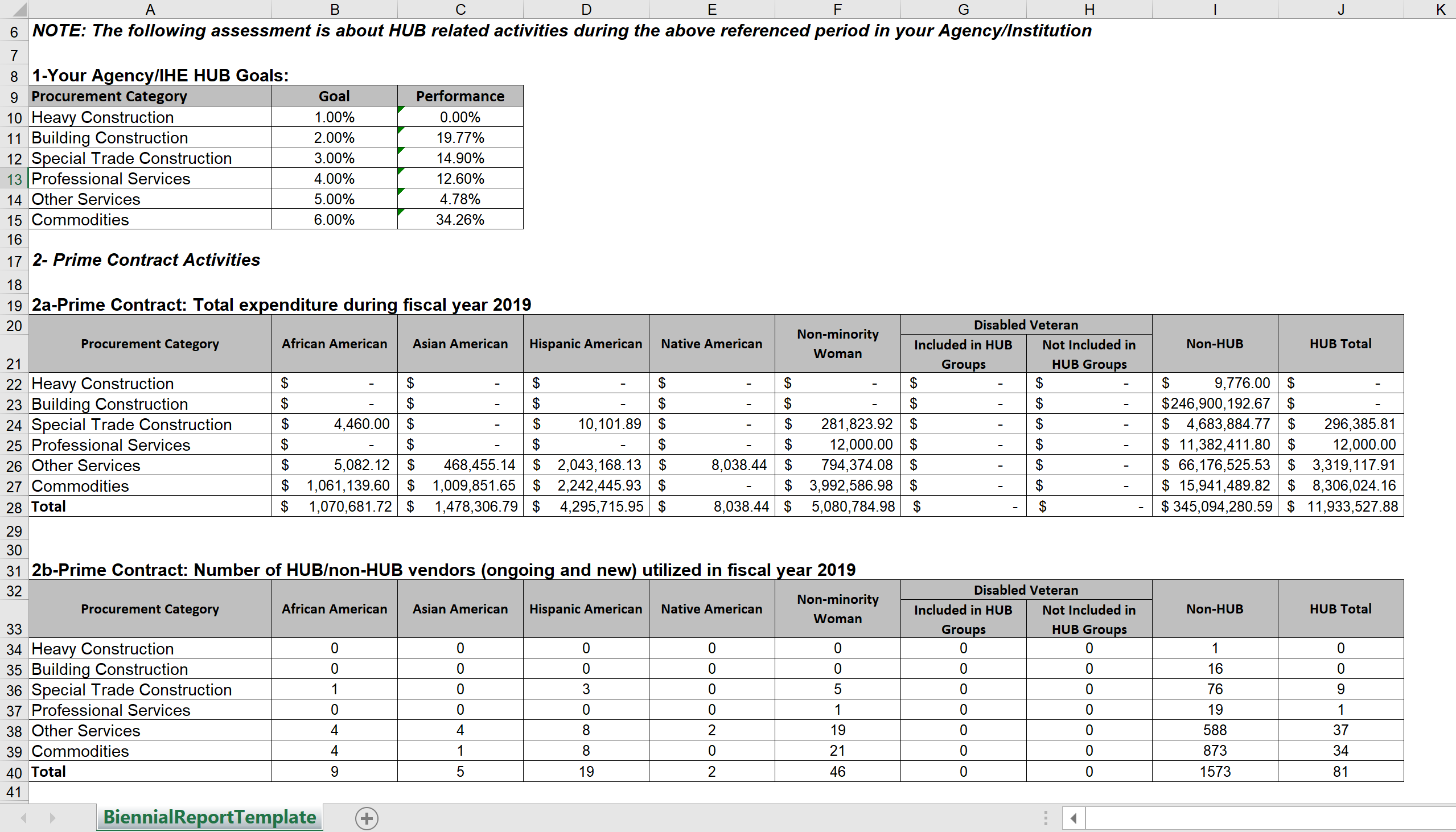
Task: Click the horizontal scrollbar left arrow
Action: coord(1074,818)
